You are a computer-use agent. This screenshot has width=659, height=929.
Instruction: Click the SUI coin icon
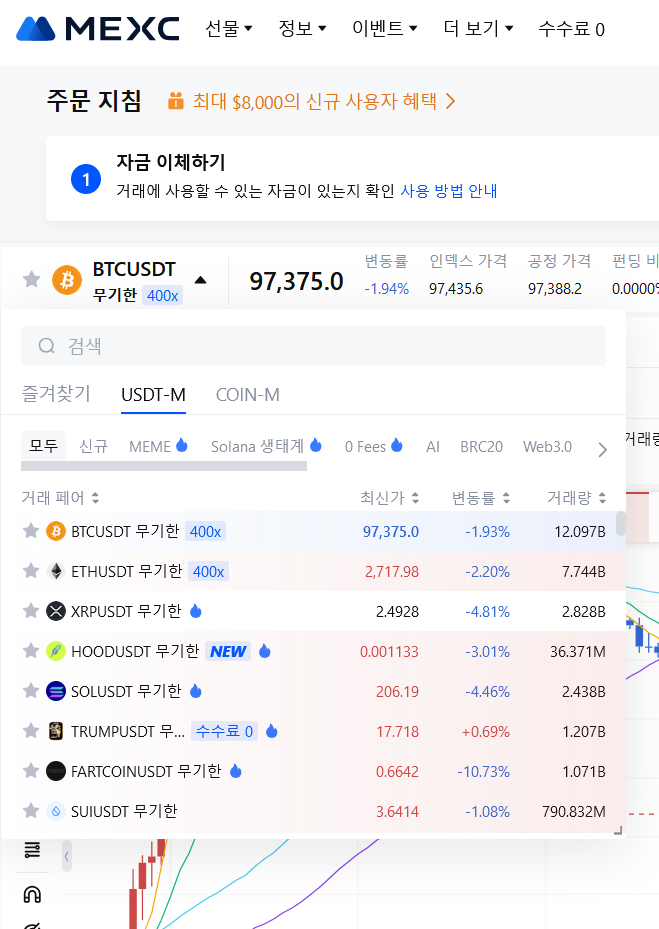pyautogui.click(x=56, y=811)
